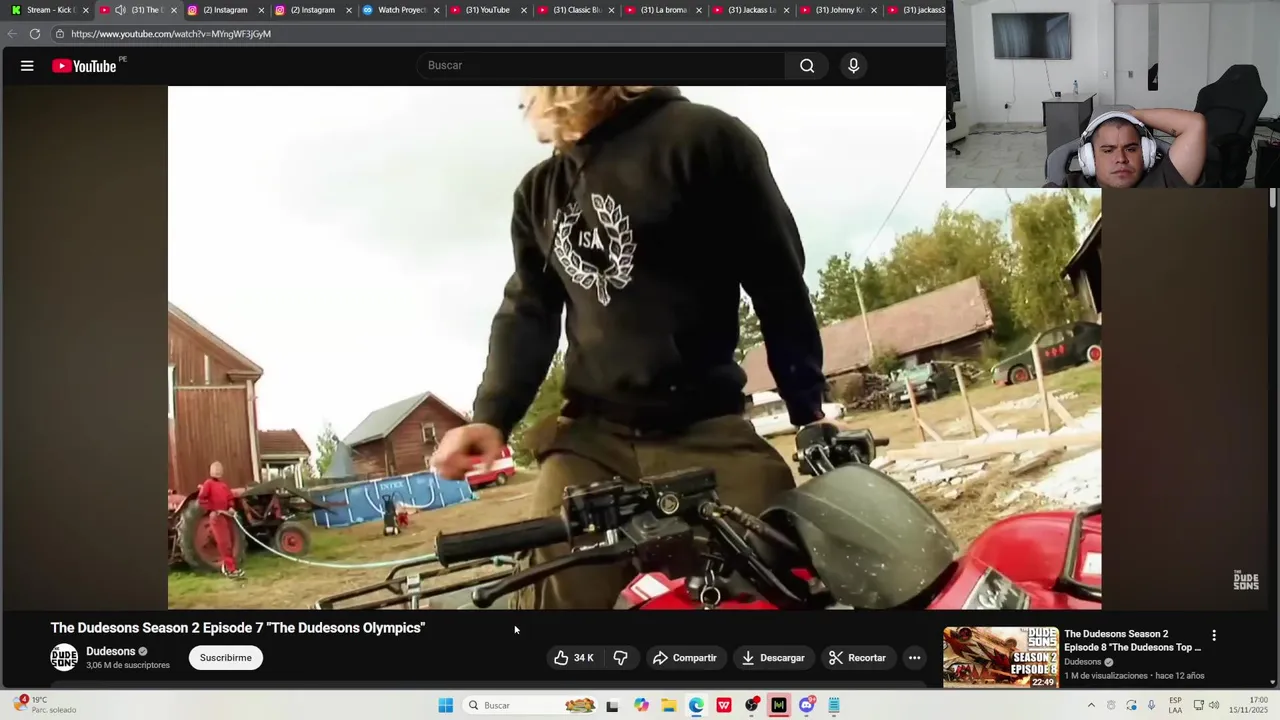Start voice search with microphone icon
This screenshot has height=720, width=1280.
click(x=853, y=66)
